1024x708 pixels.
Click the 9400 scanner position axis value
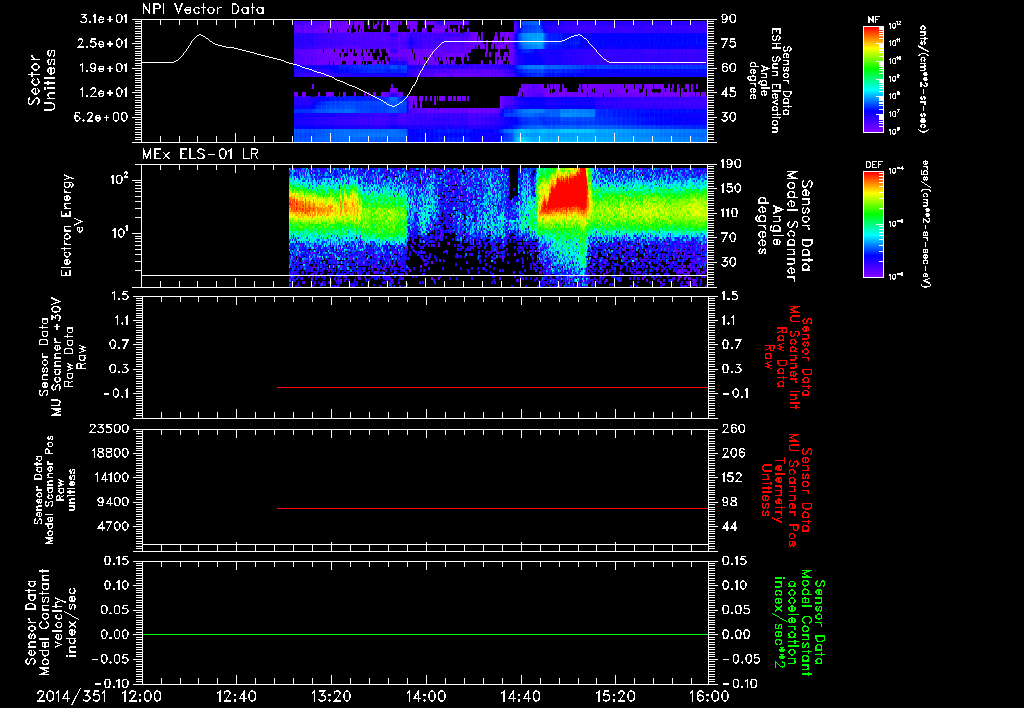pos(114,502)
